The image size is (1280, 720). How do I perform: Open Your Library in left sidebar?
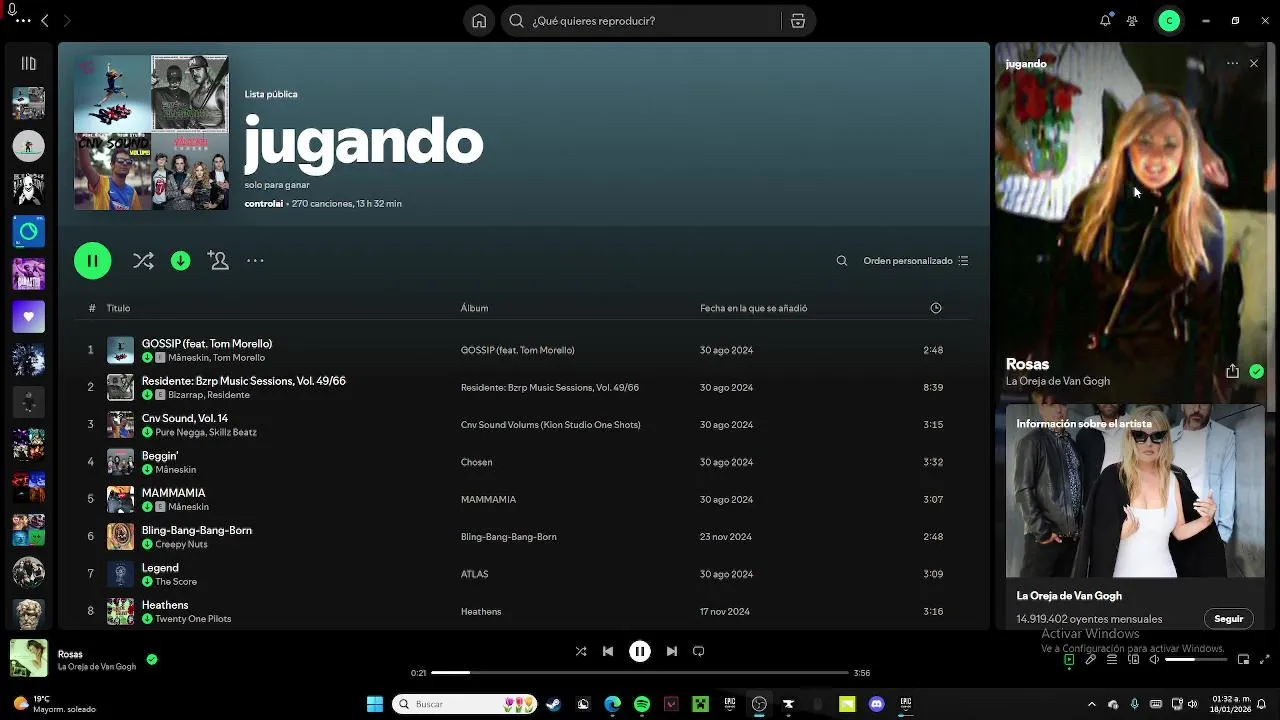tap(28, 63)
